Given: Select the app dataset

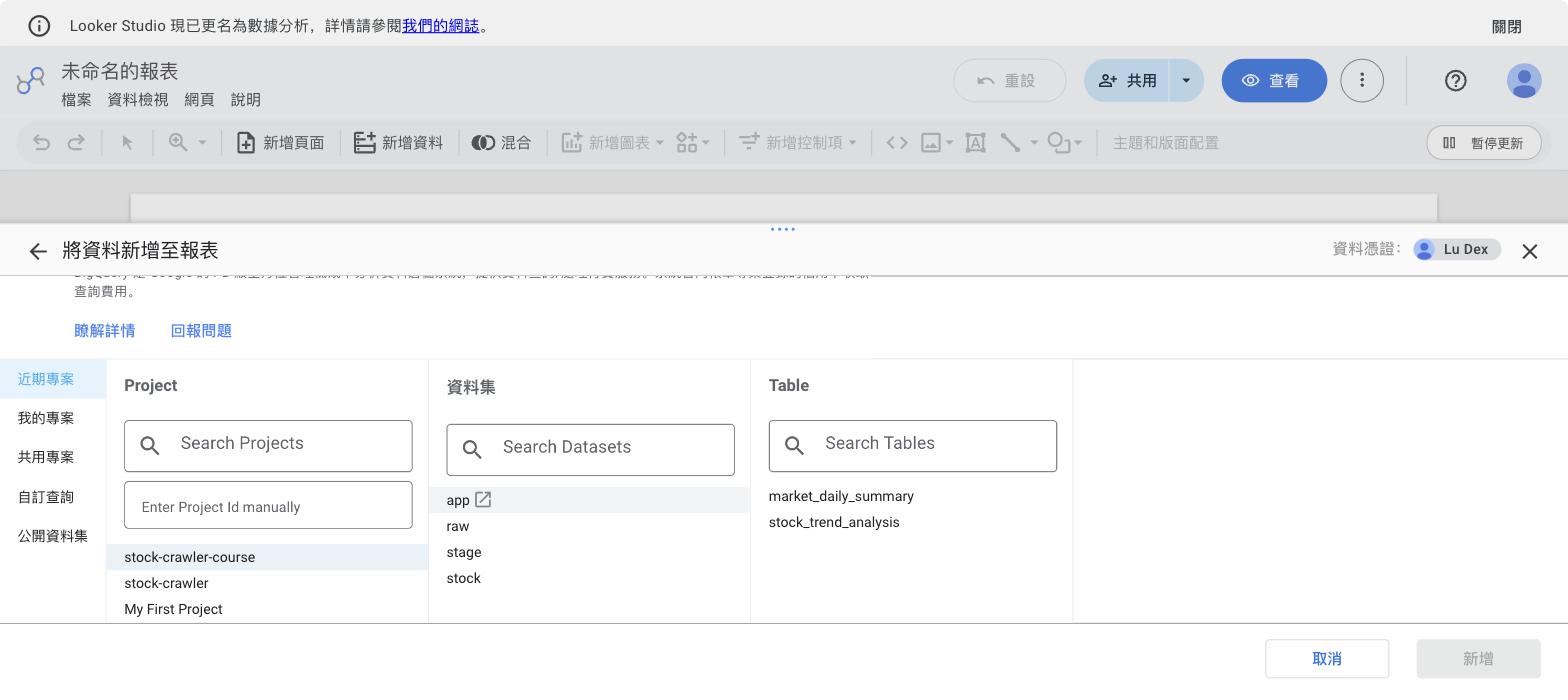Looking at the screenshot, I should coord(590,500).
